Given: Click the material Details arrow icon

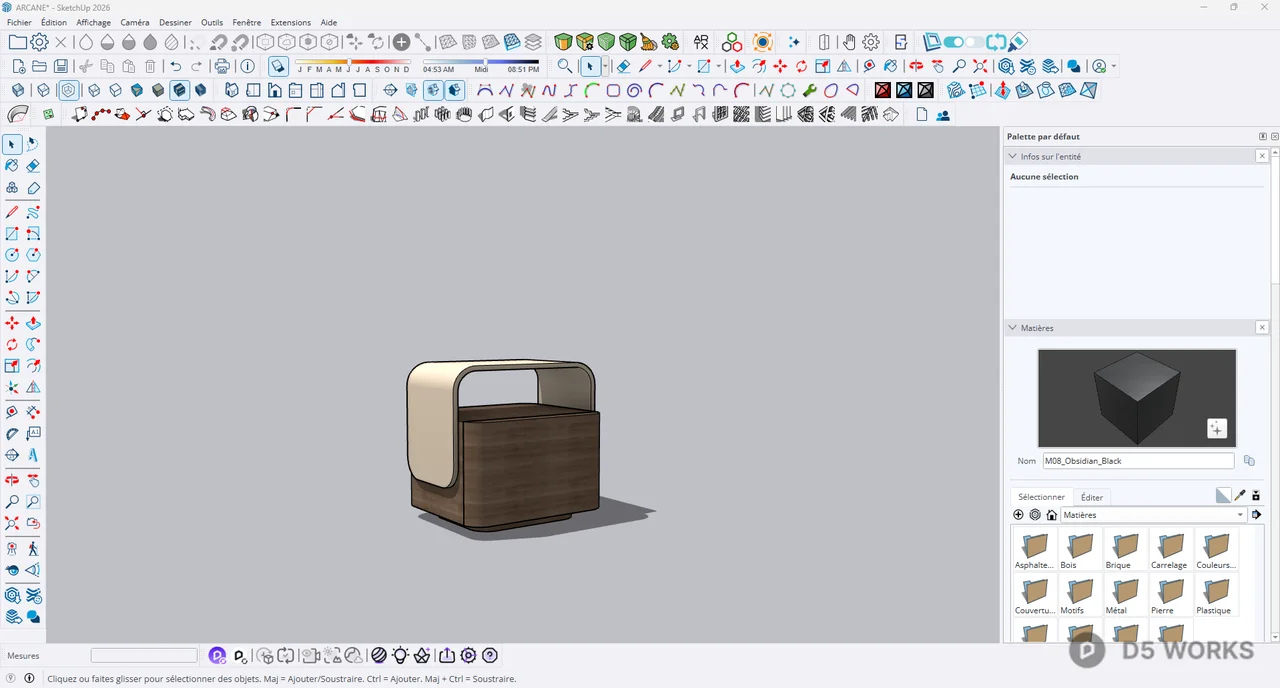Looking at the screenshot, I should click(1257, 515).
